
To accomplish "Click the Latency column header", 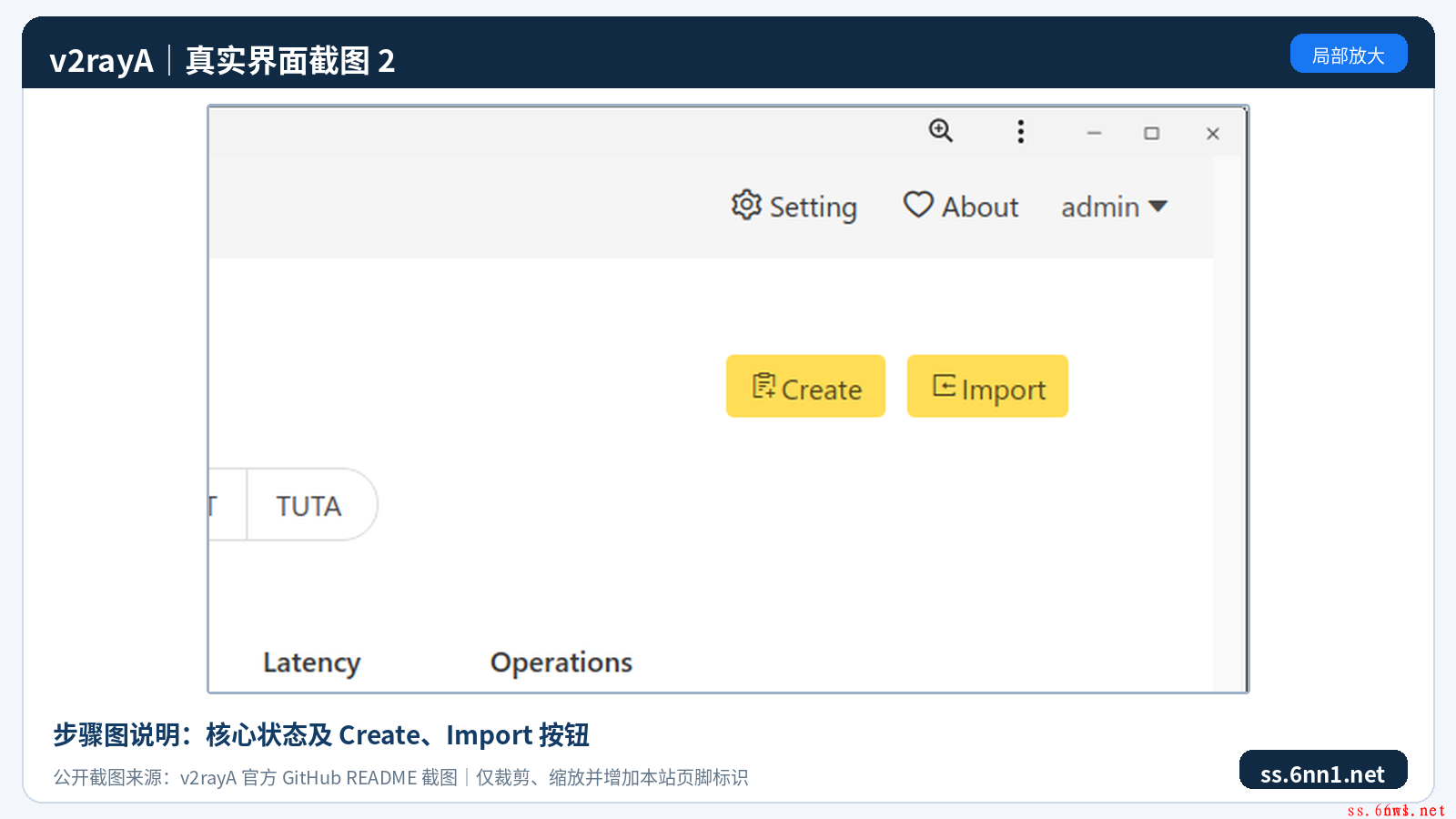I will click(311, 662).
